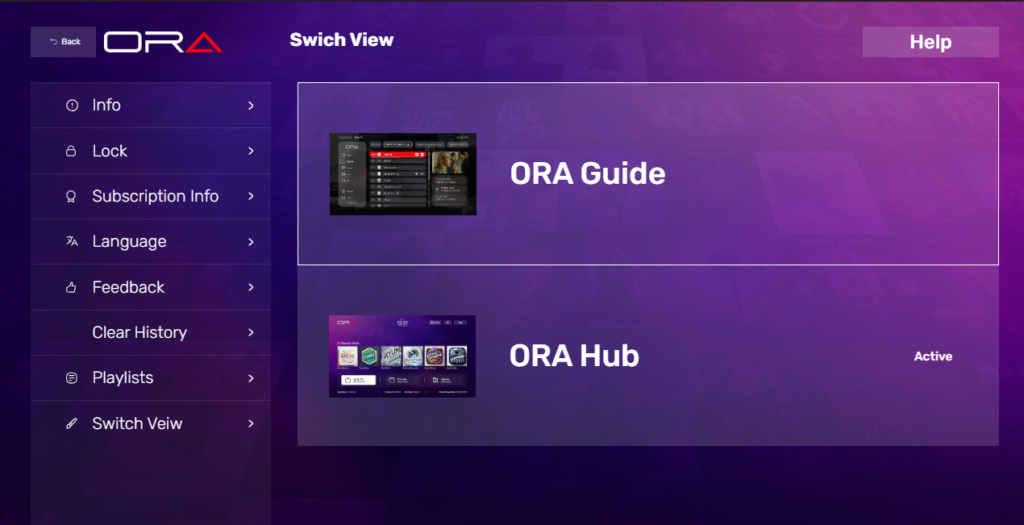Open the Playlists menu item
This screenshot has height=525, width=1024.
(151, 378)
